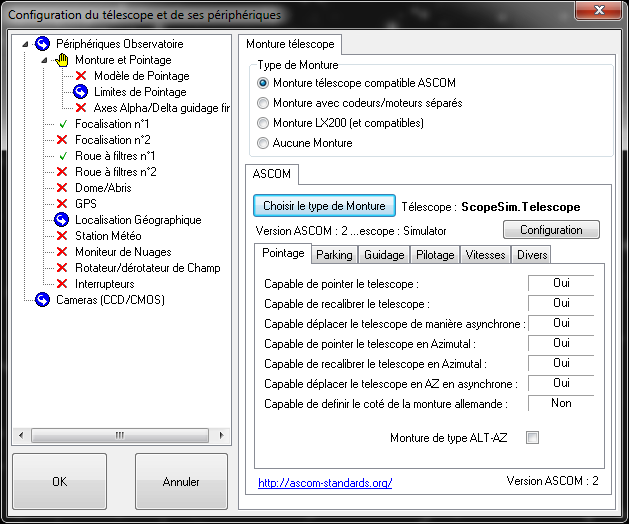629x524 pixels.
Task: Click the red X icon next to Modèle de Pointage
Action: pos(81,76)
